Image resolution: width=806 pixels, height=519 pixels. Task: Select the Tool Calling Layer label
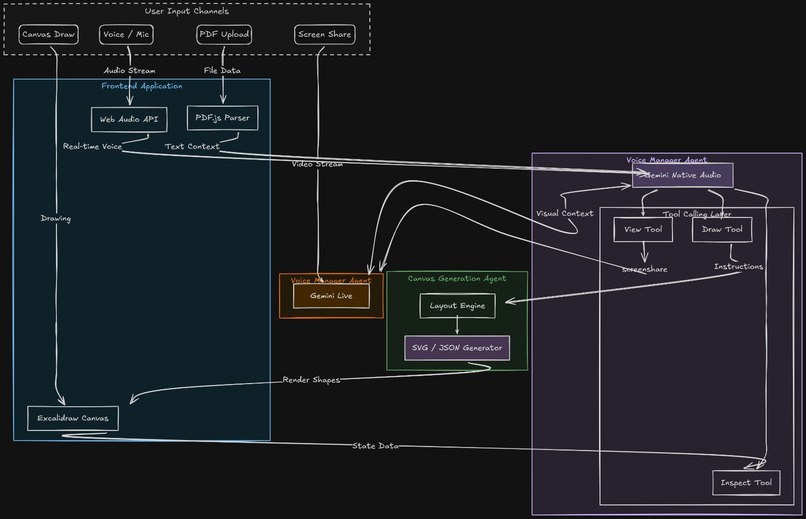[x=697, y=214]
